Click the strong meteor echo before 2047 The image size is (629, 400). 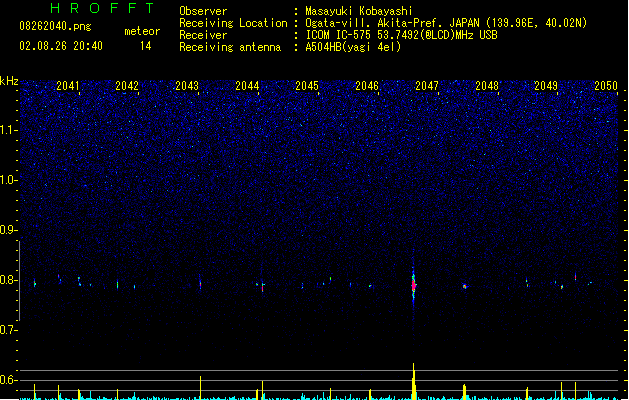click(x=414, y=285)
